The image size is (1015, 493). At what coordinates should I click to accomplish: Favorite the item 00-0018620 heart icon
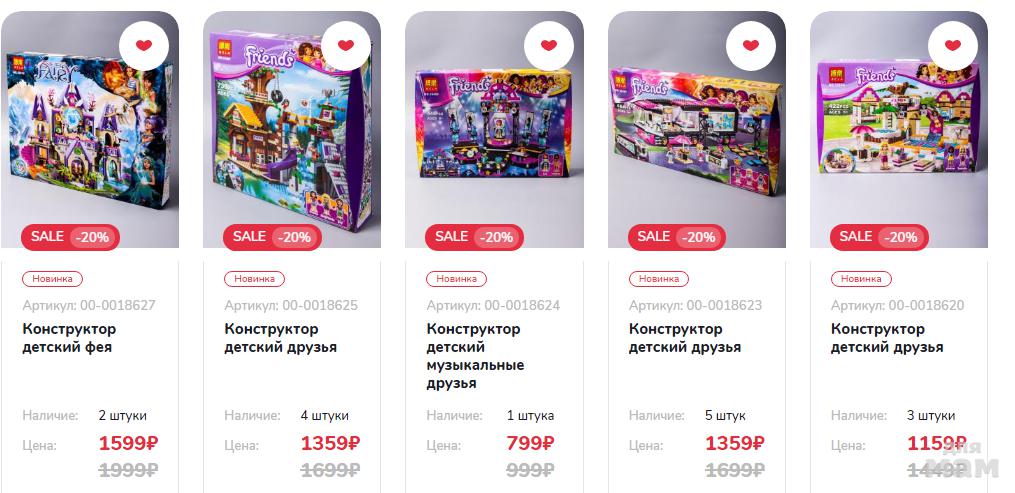point(952,45)
